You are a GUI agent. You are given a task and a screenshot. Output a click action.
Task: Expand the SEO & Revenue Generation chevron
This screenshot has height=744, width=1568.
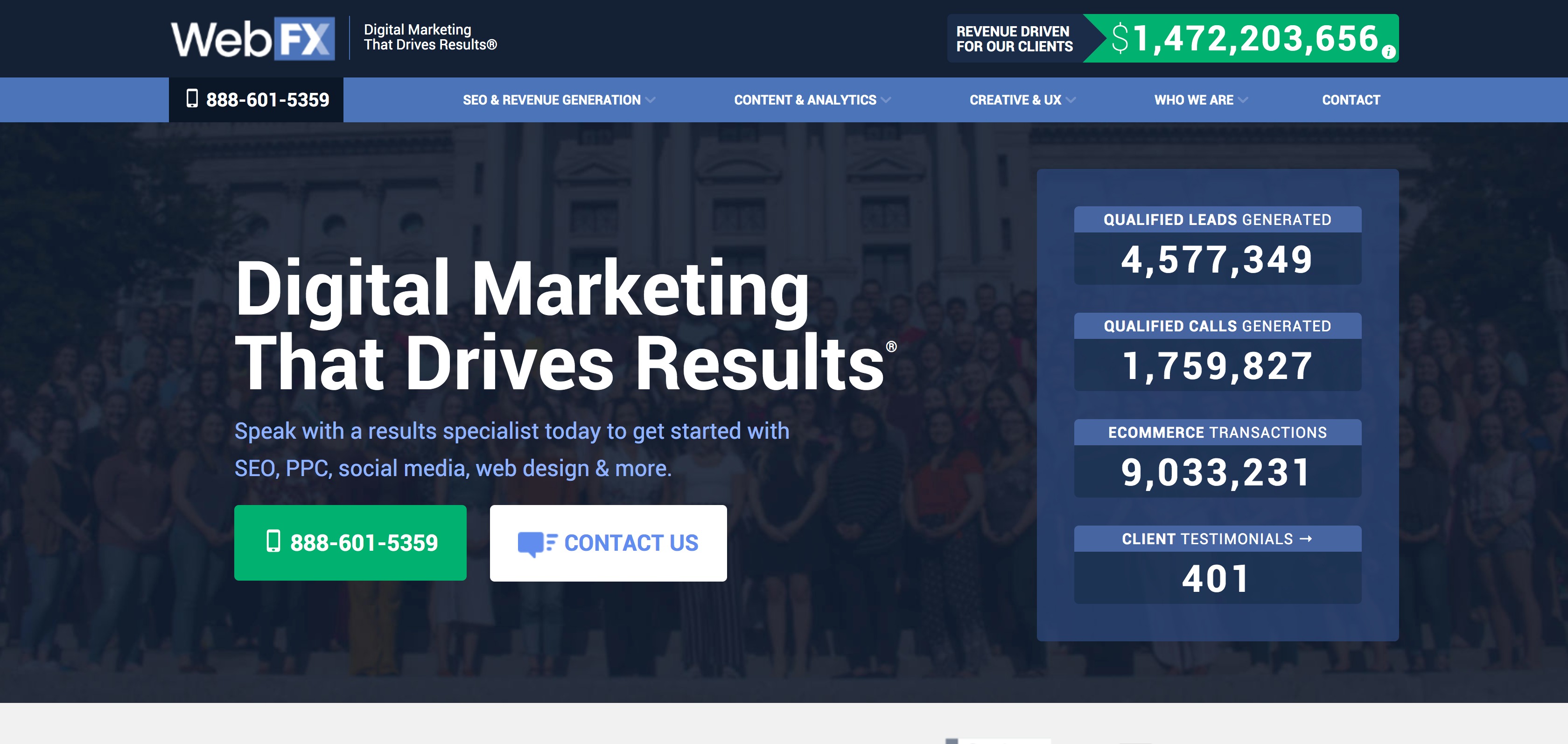650,100
